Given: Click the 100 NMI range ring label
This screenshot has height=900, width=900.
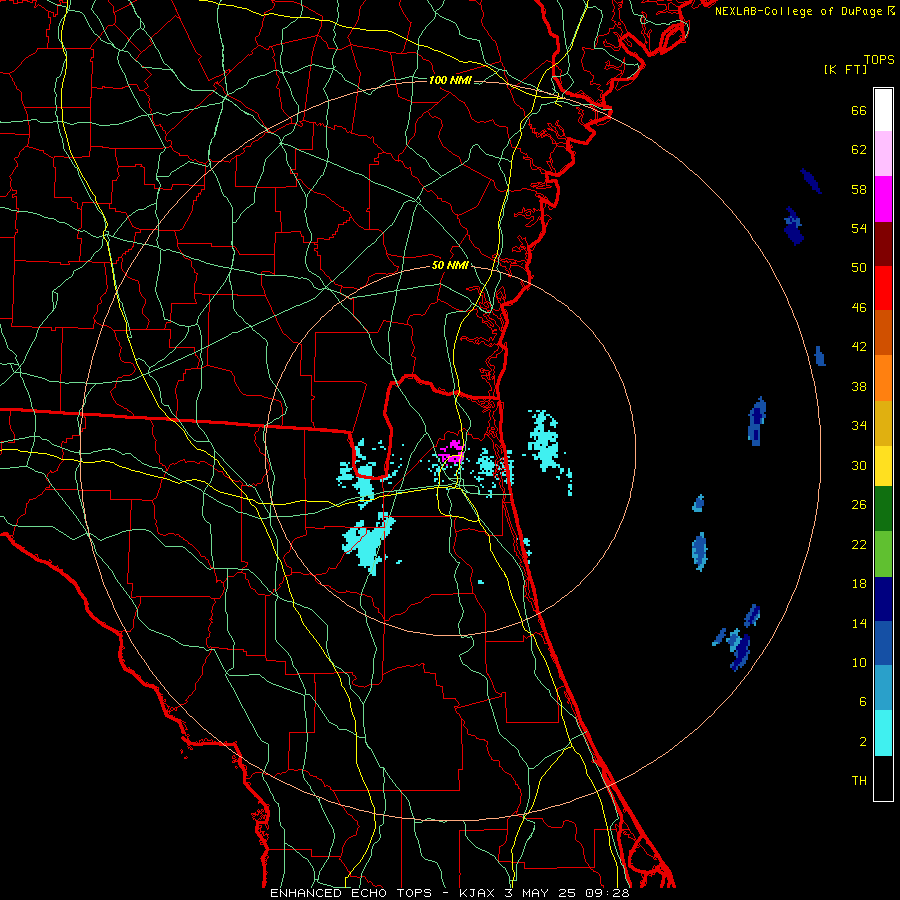Looking at the screenshot, I should point(450,80).
